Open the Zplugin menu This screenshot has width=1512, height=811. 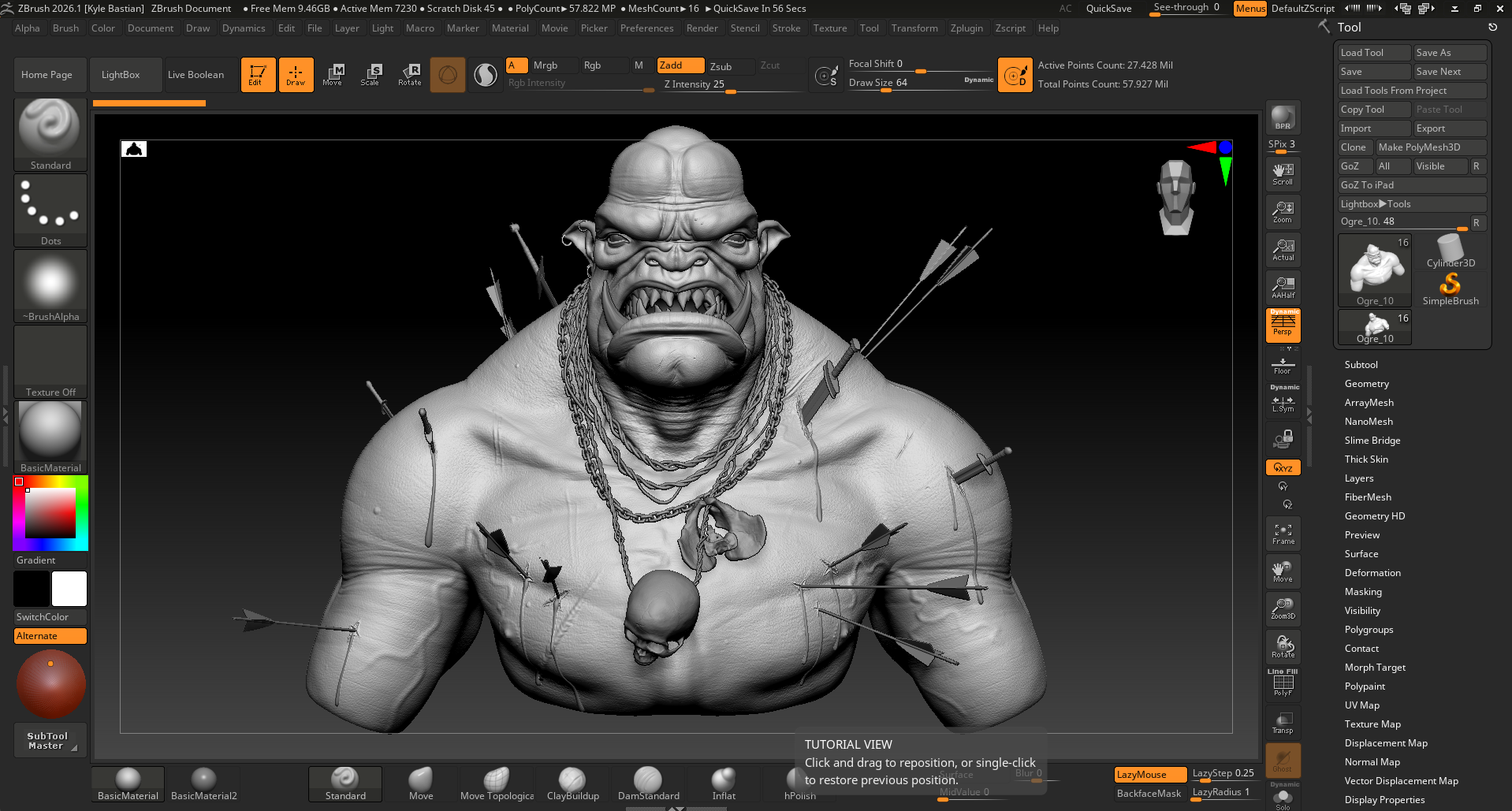click(x=967, y=28)
